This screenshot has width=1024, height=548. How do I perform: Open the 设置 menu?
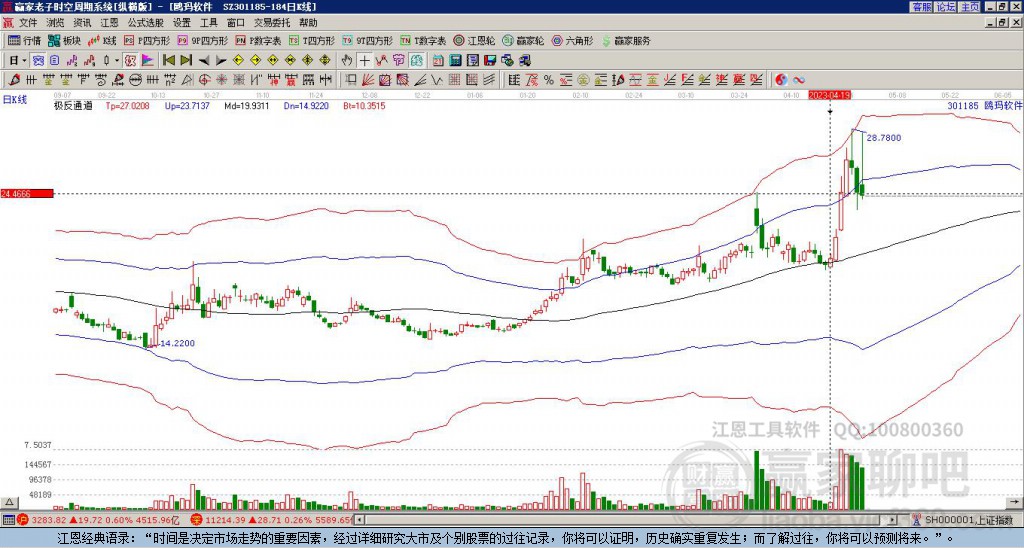(182, 23)
